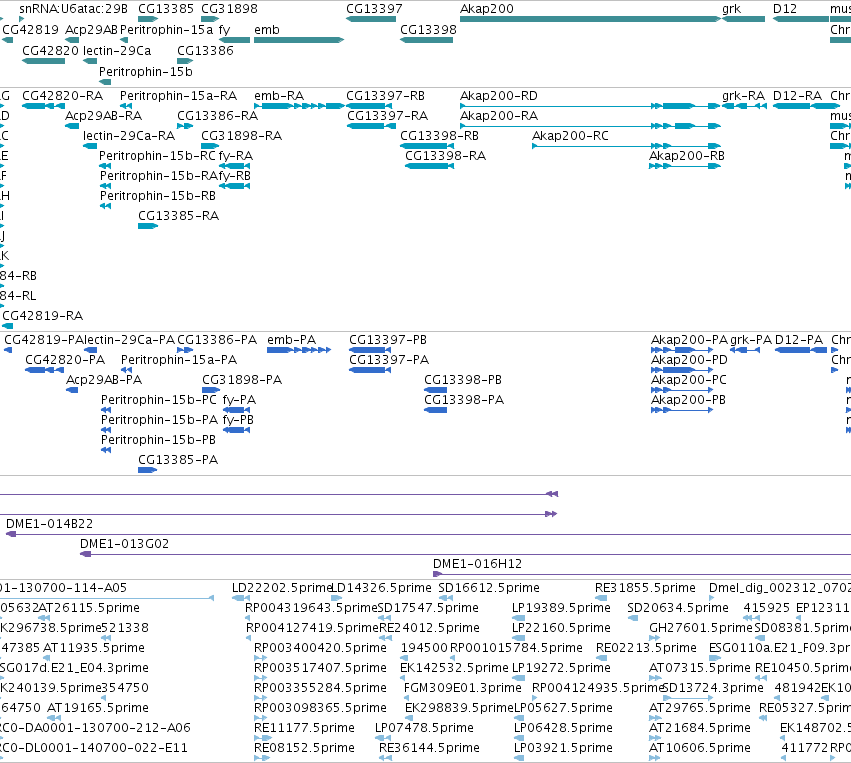Click the D12-PA protein
This screenshot has width=851, height=763.
click(801, 350)
